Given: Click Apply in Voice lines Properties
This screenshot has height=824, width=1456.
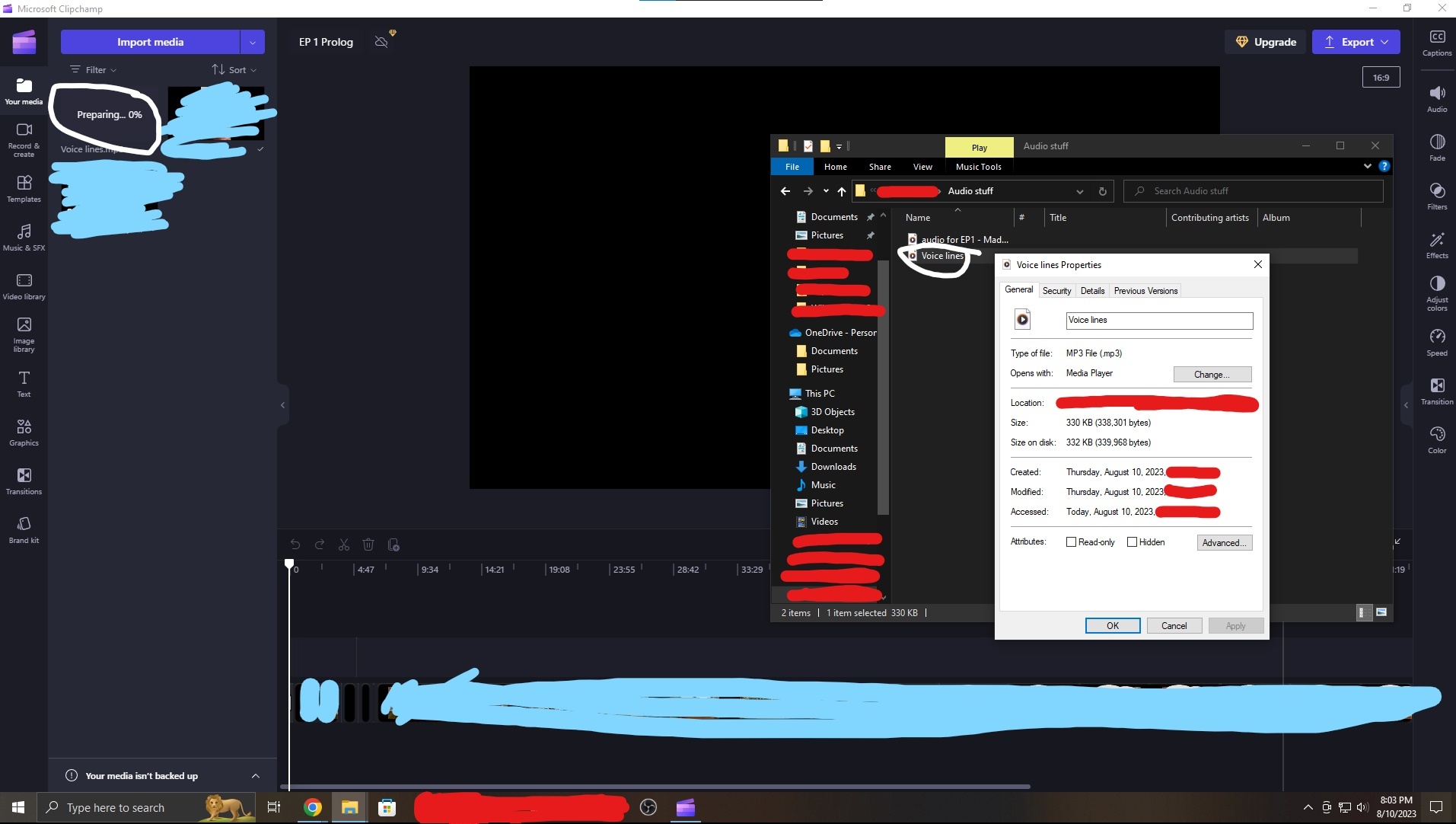Looking at the screenshot, I should (x=1235, y=625).
